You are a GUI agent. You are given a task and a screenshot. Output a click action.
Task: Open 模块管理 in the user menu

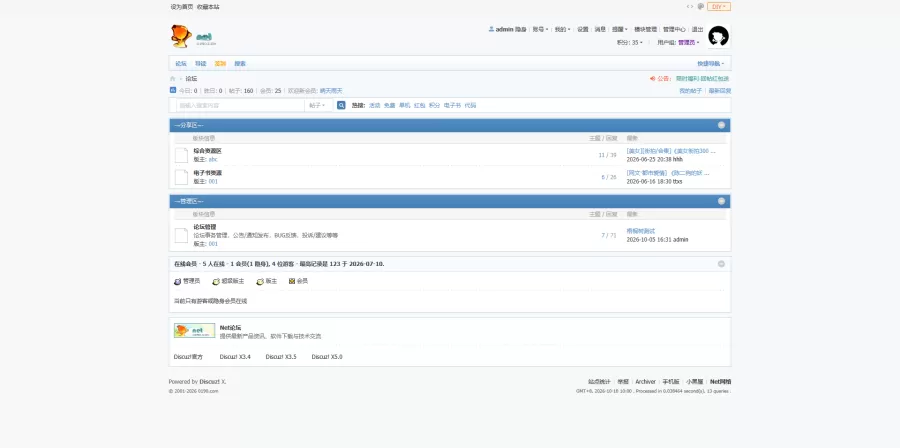coord(646,29)
